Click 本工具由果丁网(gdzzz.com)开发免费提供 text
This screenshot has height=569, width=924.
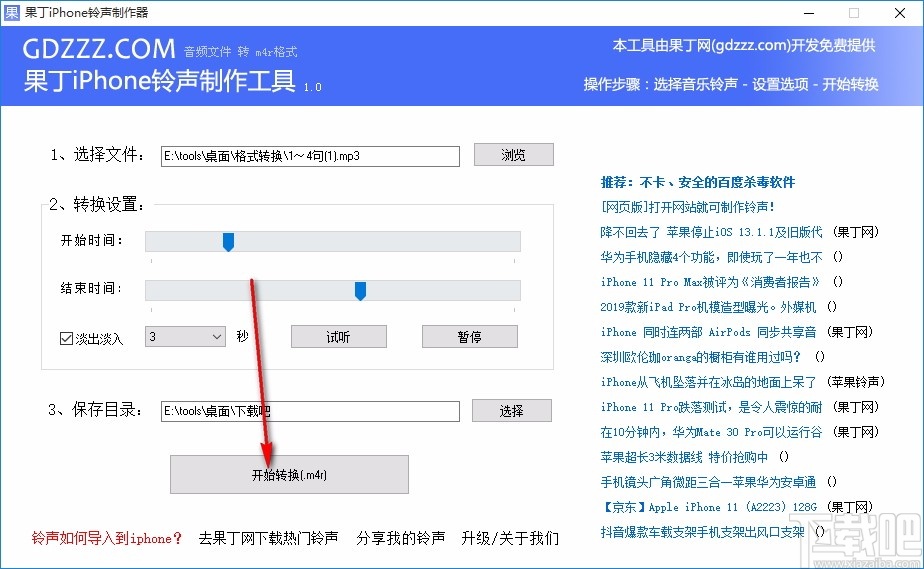(744, 46)
